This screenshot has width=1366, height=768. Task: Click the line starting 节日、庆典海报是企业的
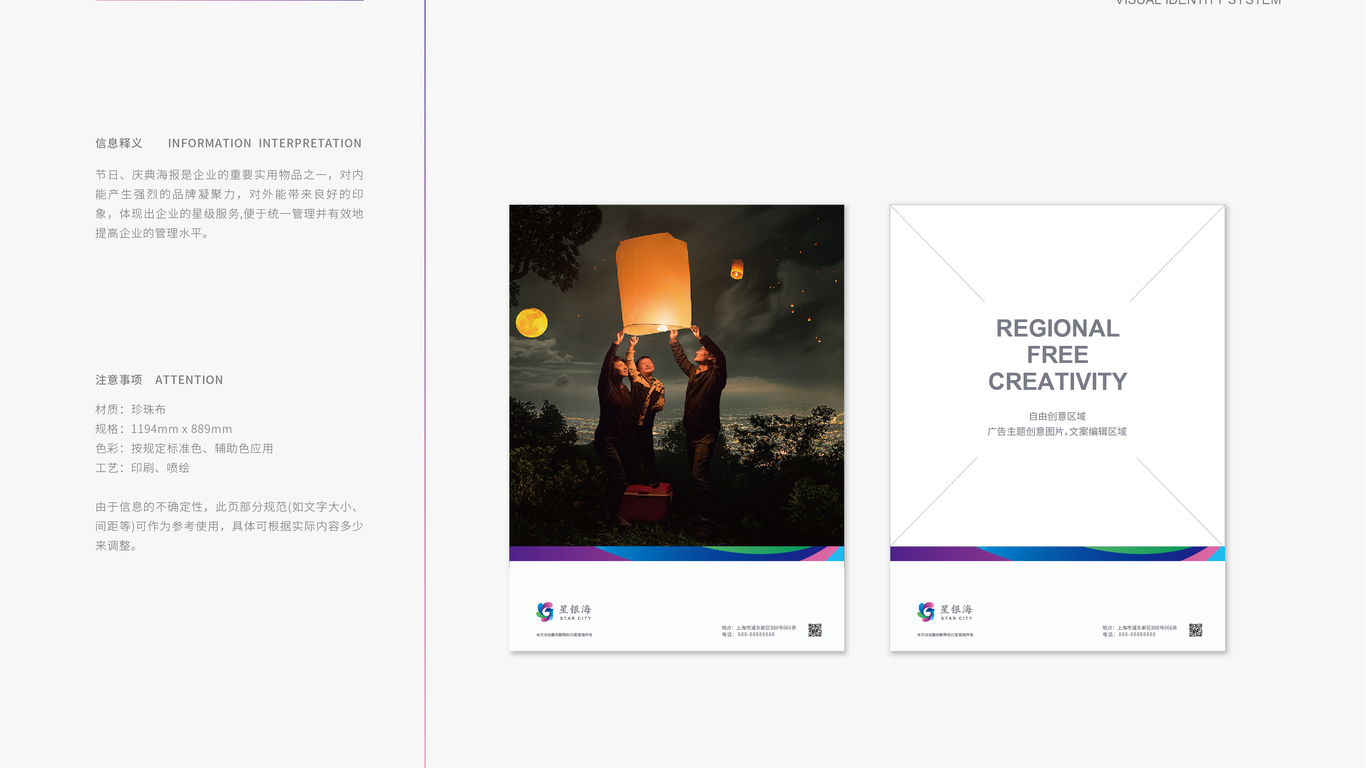229,174
